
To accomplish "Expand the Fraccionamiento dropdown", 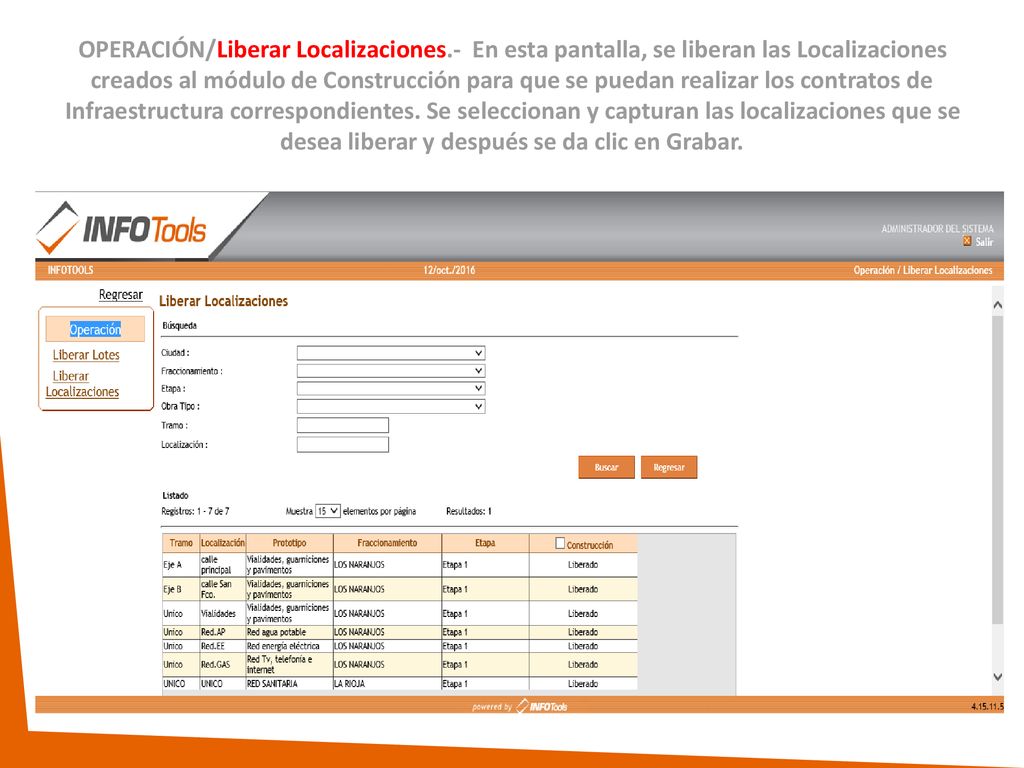I will tap(391, 371).
